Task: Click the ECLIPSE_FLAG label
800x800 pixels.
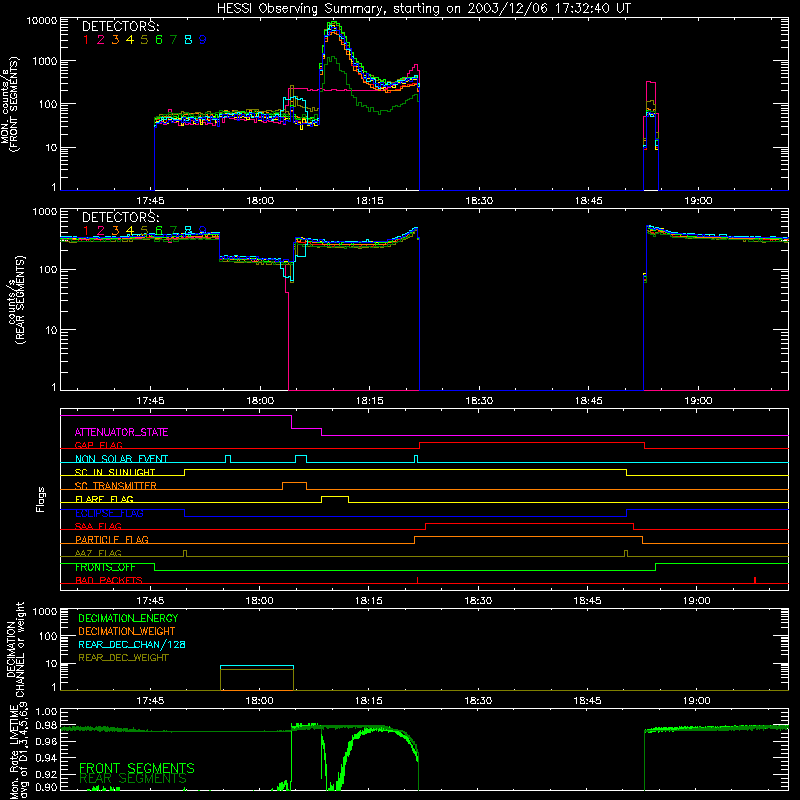Action: [x=109, y=513]
